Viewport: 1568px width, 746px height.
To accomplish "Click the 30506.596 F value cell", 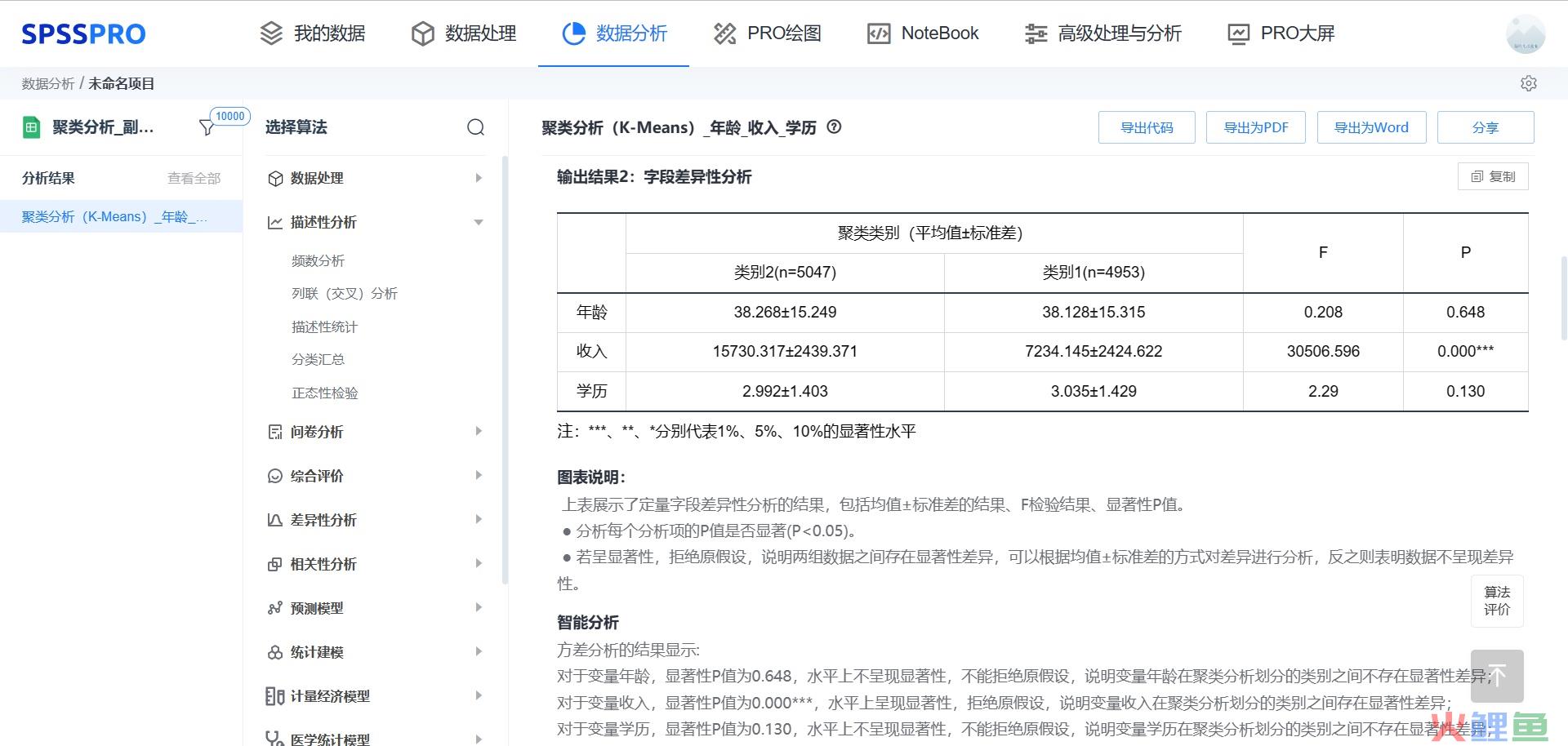I will [x=1323, y=351].
